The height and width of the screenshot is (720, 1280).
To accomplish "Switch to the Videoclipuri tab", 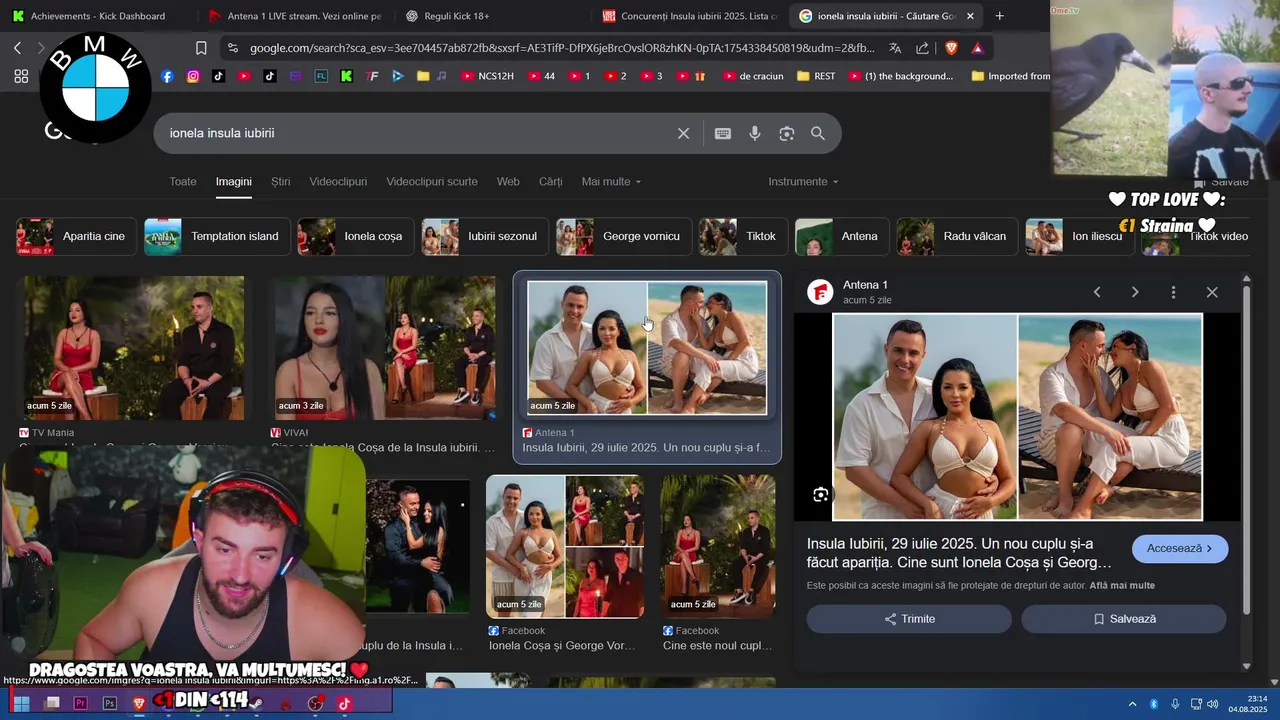I will click(338, 182).
